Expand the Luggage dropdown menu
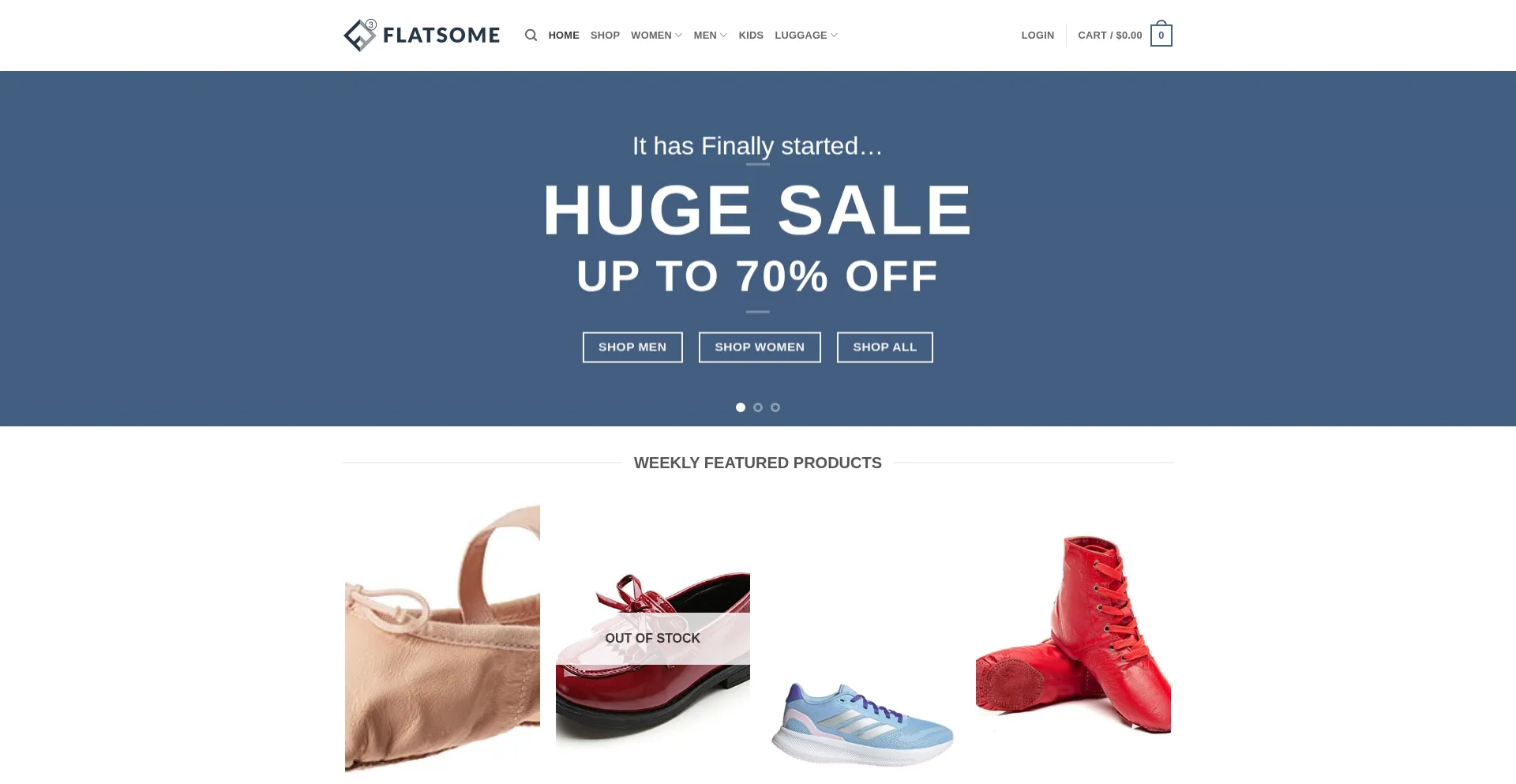This screenshot has width=1516, height=784. click(x=806, y=36)
